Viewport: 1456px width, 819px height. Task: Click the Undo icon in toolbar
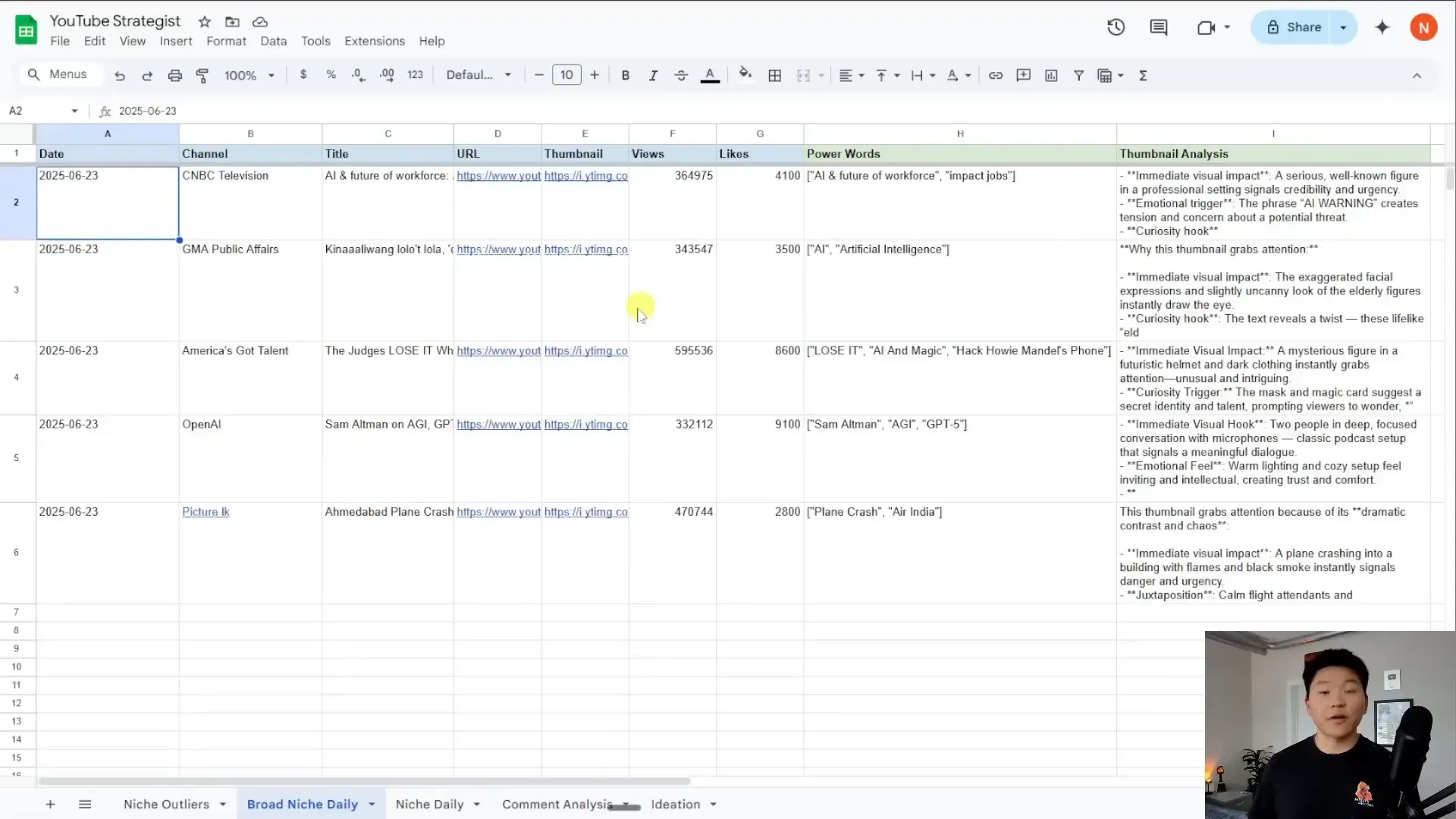120,75
